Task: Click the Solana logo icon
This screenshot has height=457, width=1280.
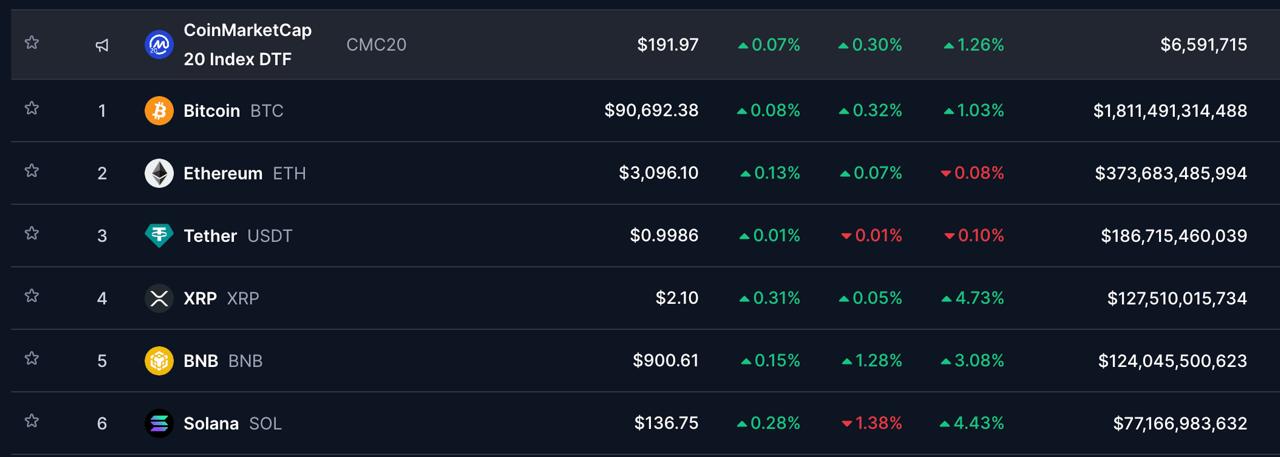Action: (x=159, y=423)
